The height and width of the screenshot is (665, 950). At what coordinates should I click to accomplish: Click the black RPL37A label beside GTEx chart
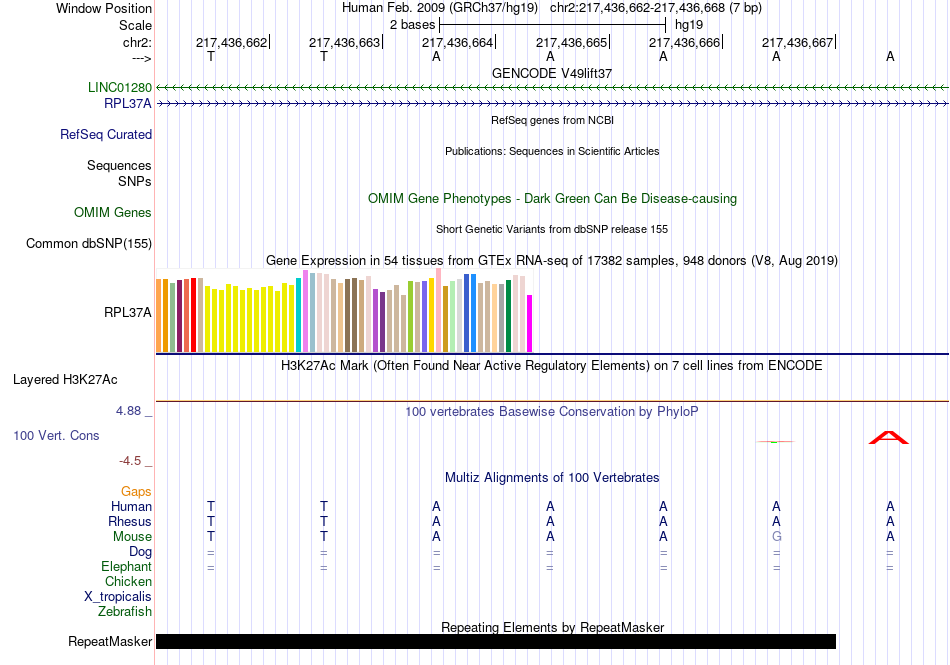(x=128, y=313)
